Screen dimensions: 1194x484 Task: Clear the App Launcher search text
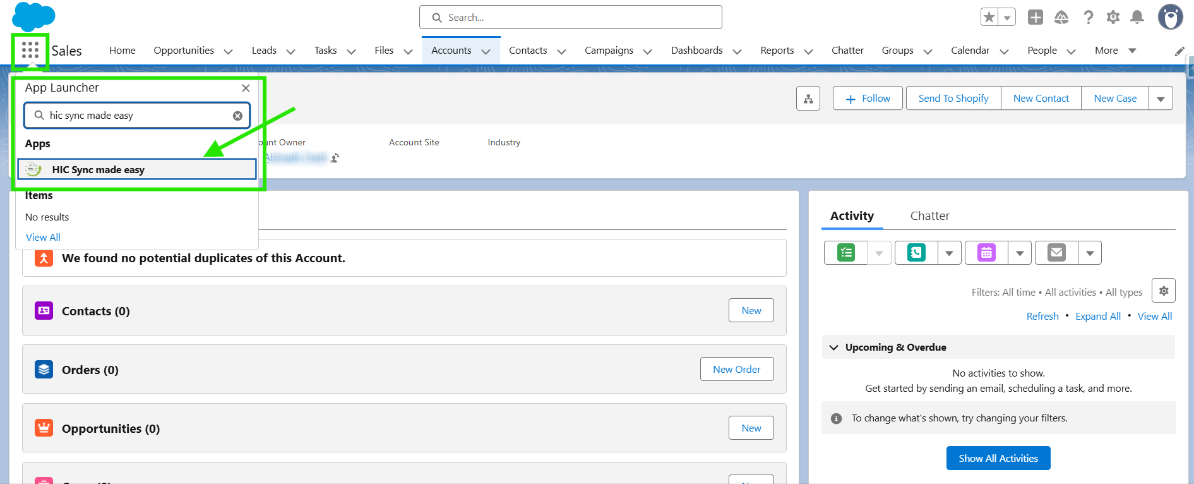point(238,116)
